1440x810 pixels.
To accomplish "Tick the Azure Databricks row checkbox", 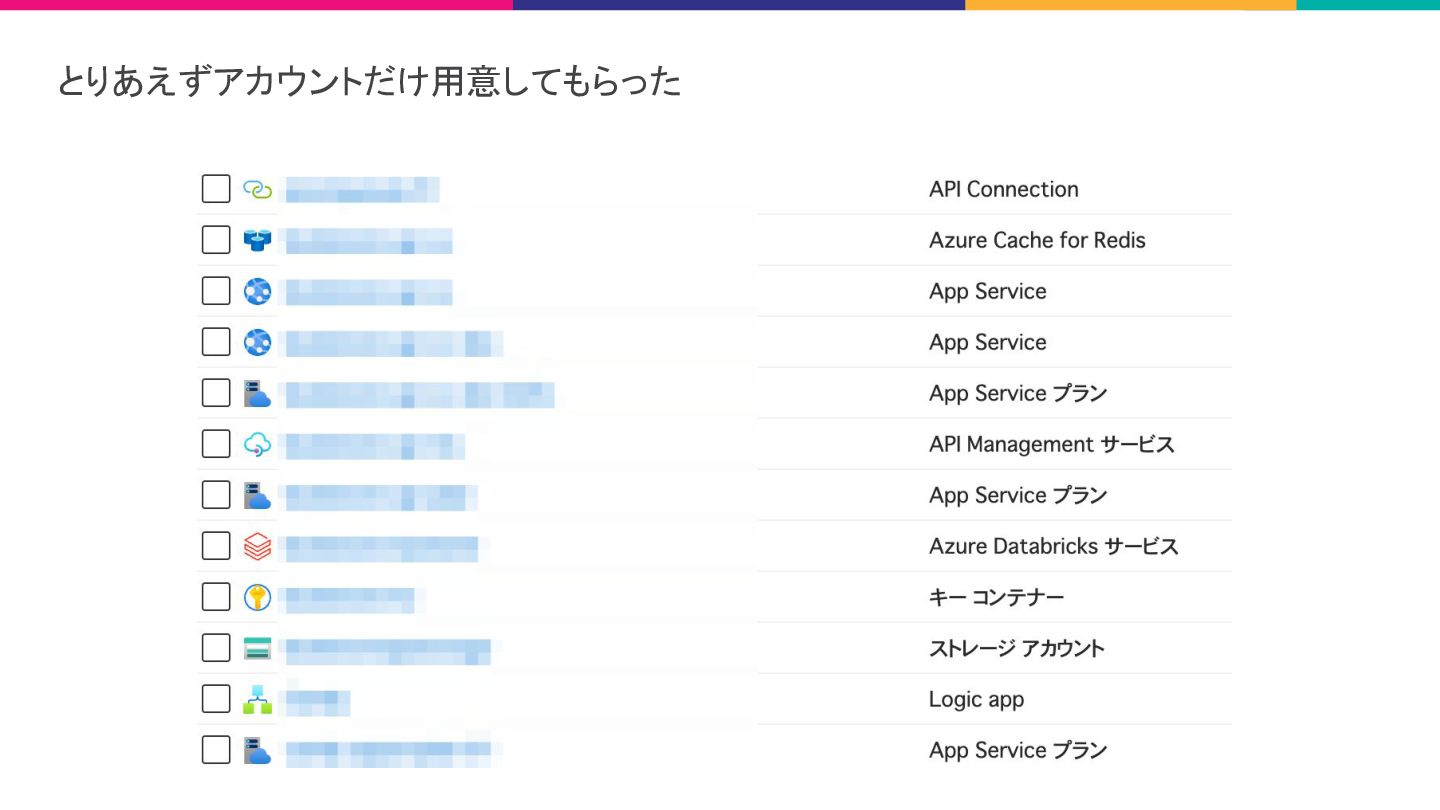I will point(216,546).
